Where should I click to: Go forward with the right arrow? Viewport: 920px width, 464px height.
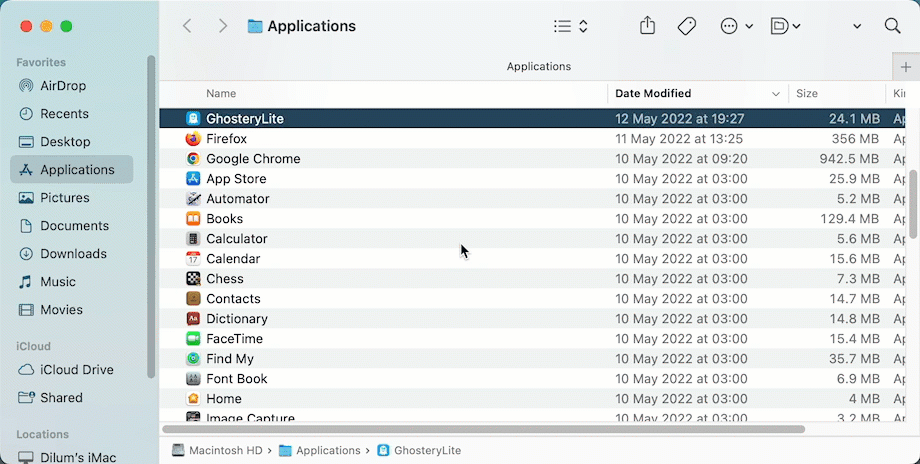pos(222,26)
